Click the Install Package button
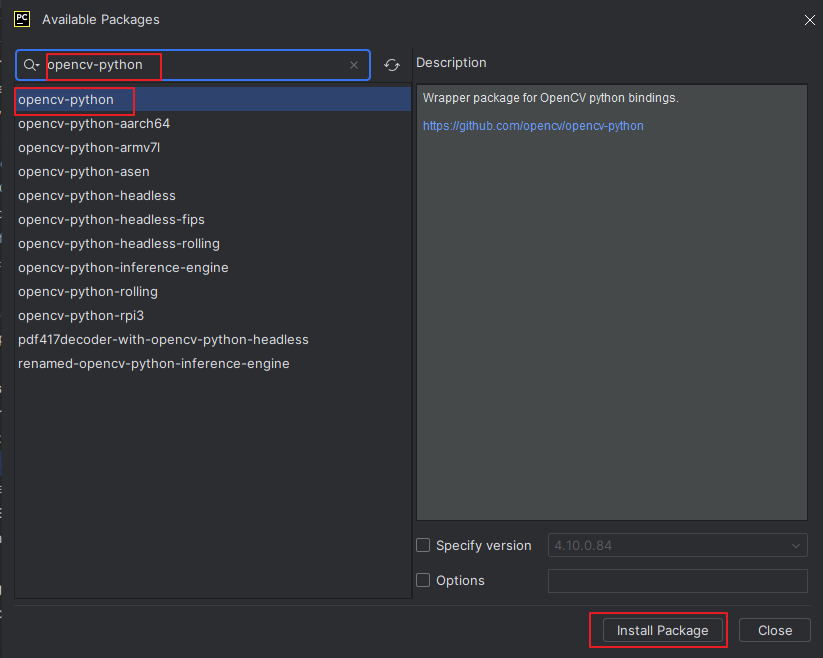 click(662, 630)
